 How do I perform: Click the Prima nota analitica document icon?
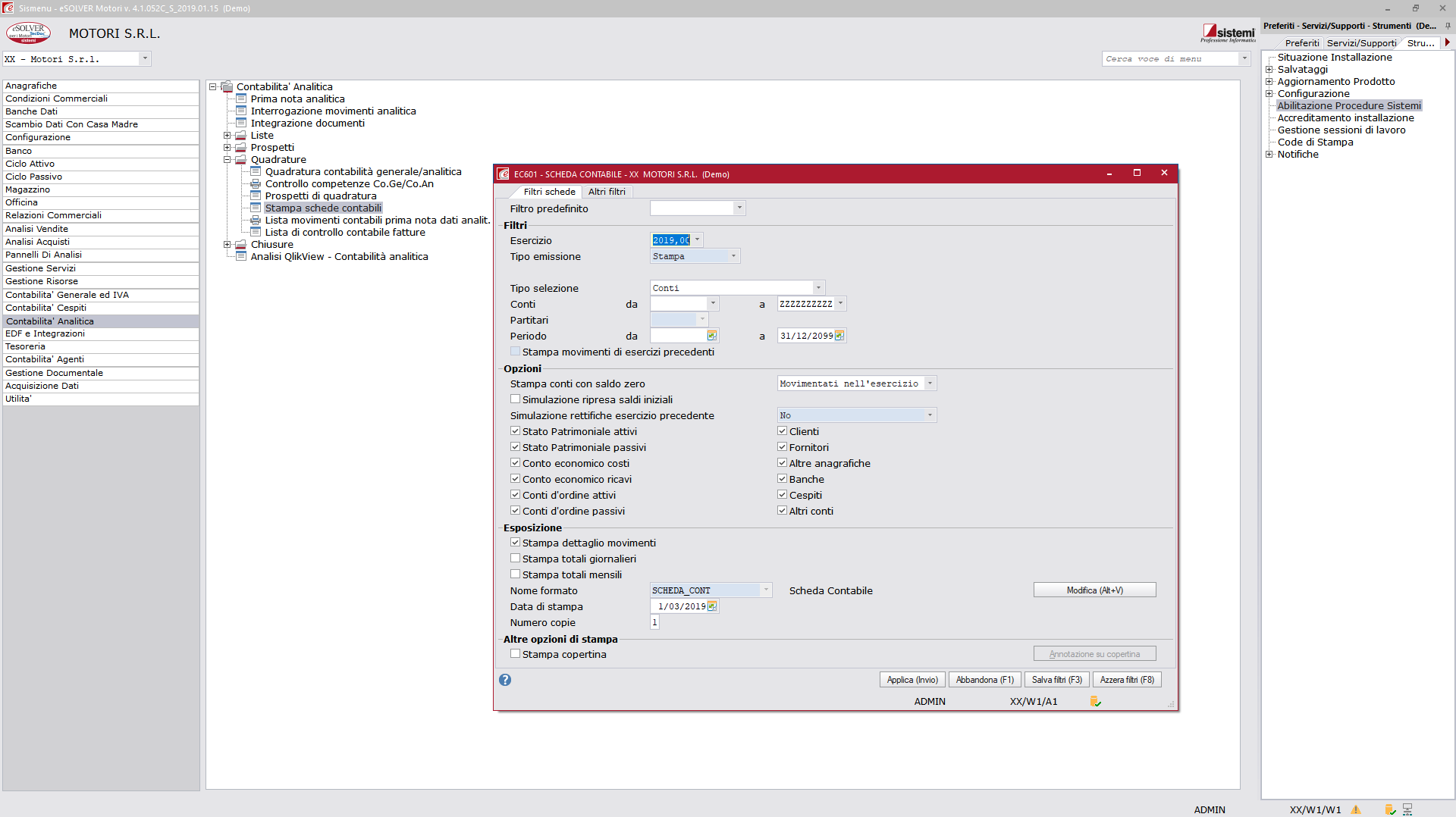241,99
